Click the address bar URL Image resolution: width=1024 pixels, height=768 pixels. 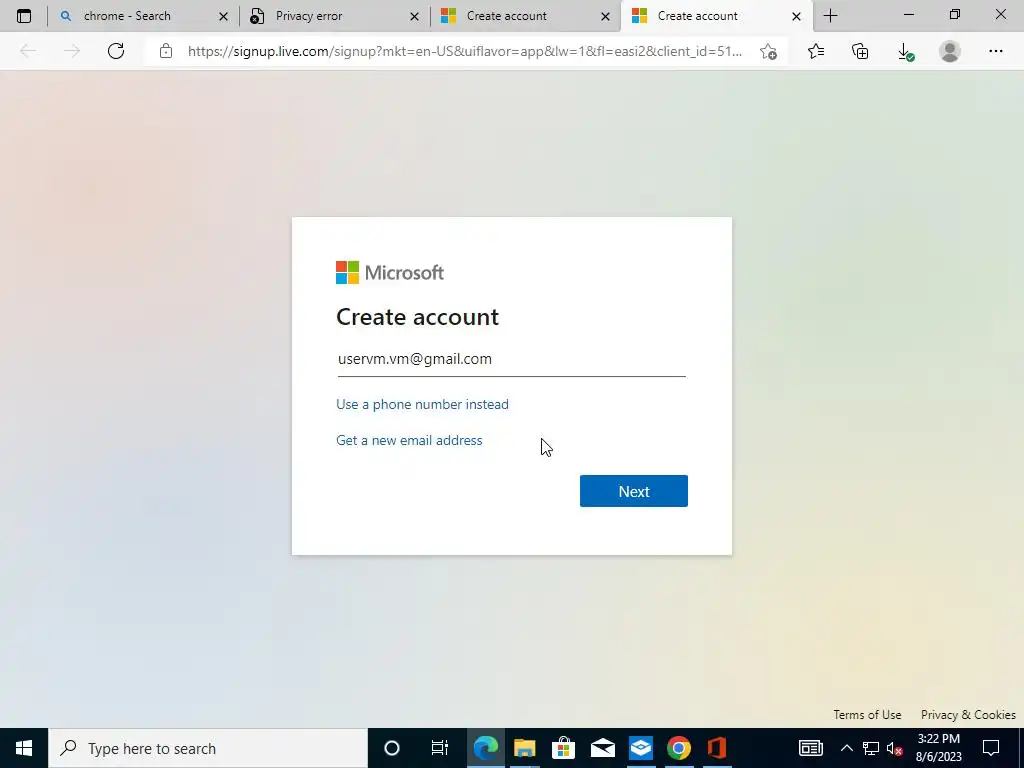tap(464, 51)
